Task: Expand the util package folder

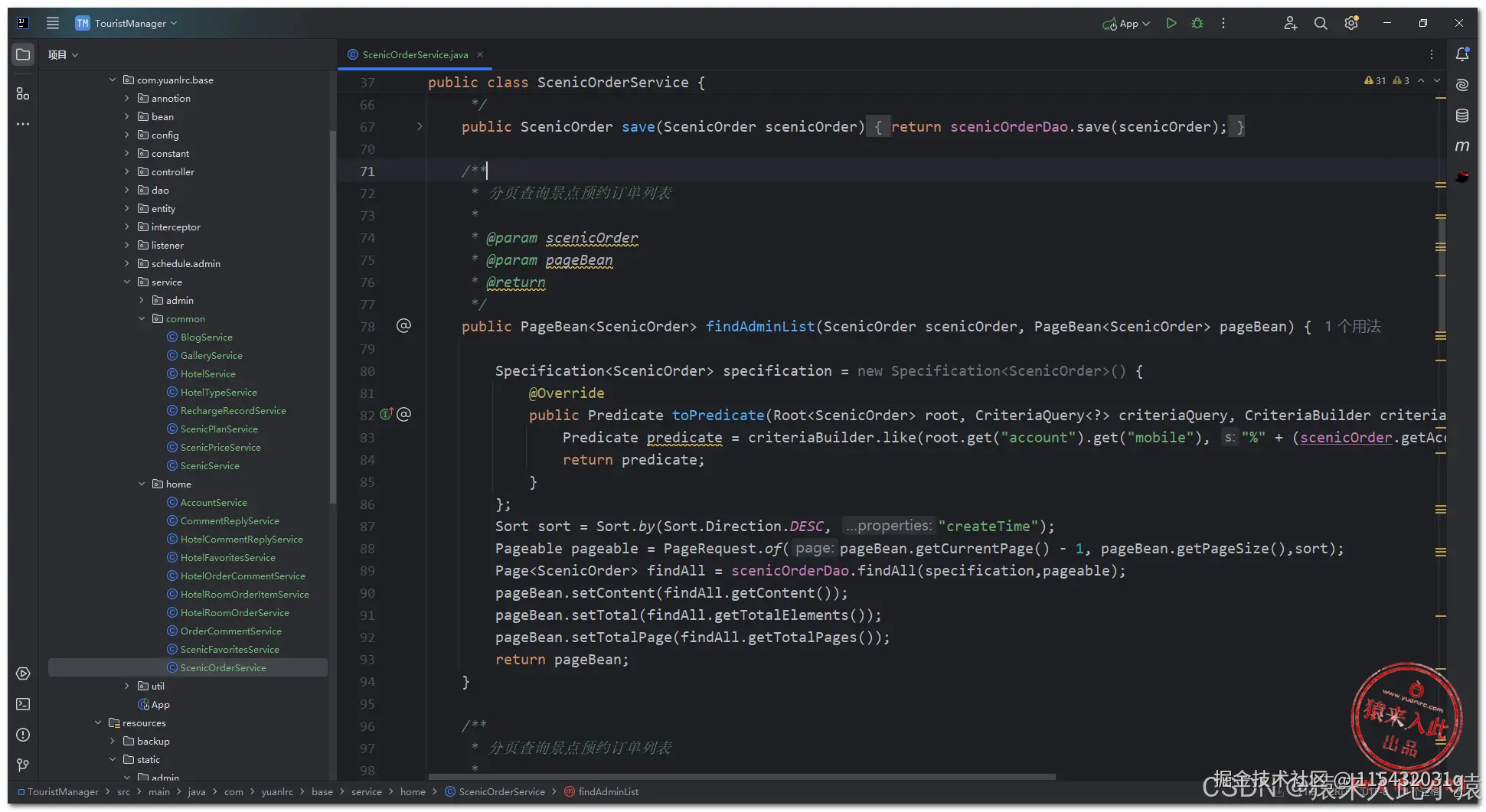Action: [x=127, y=686]
